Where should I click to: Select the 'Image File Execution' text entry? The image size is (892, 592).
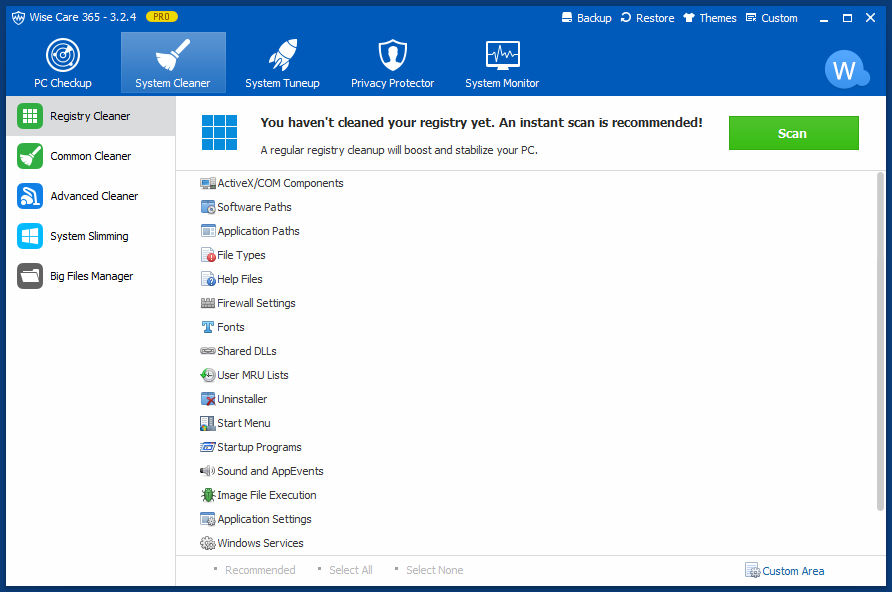point(267,495)
